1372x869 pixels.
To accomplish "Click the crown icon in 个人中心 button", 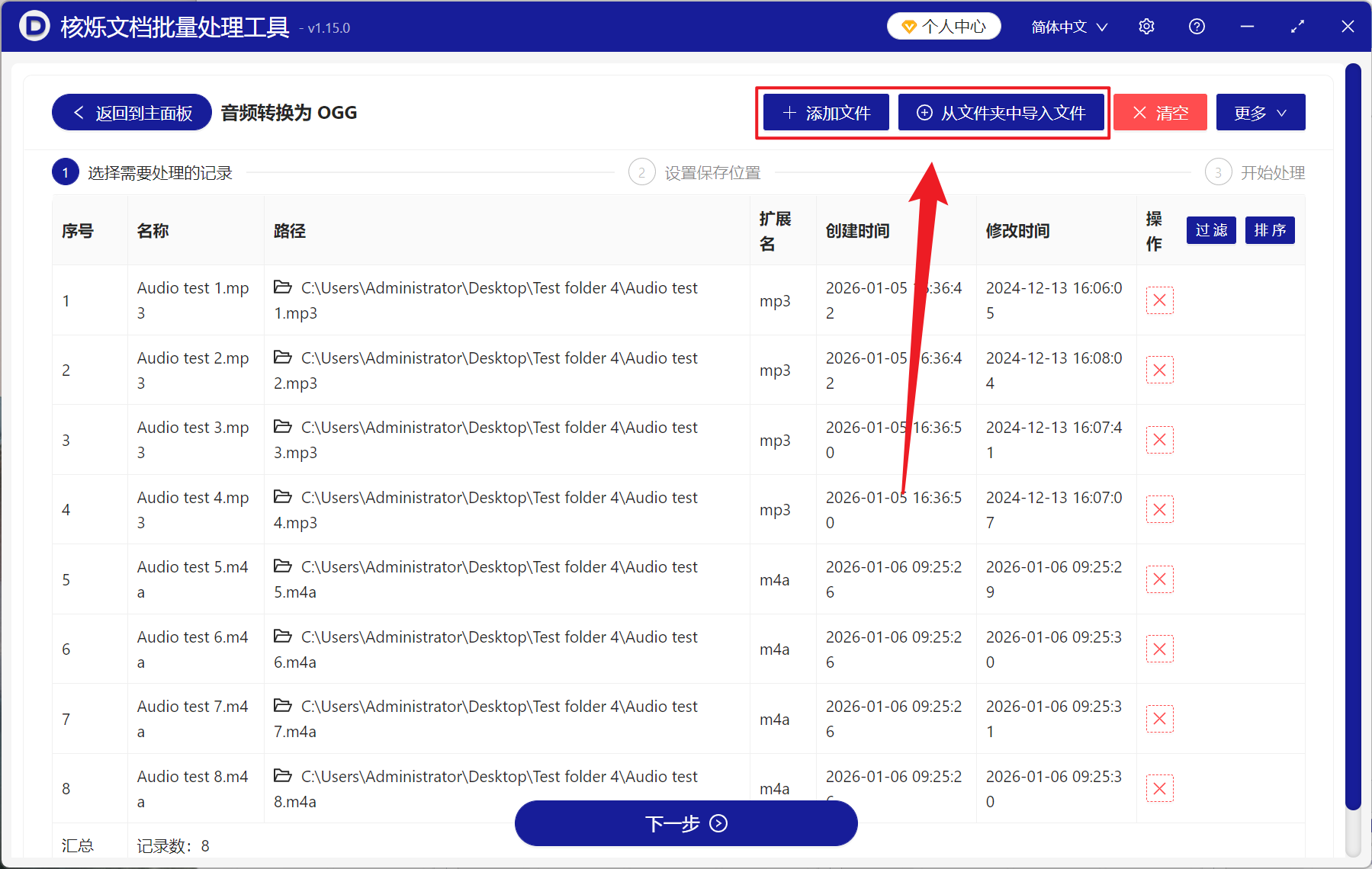I will 908,25.
